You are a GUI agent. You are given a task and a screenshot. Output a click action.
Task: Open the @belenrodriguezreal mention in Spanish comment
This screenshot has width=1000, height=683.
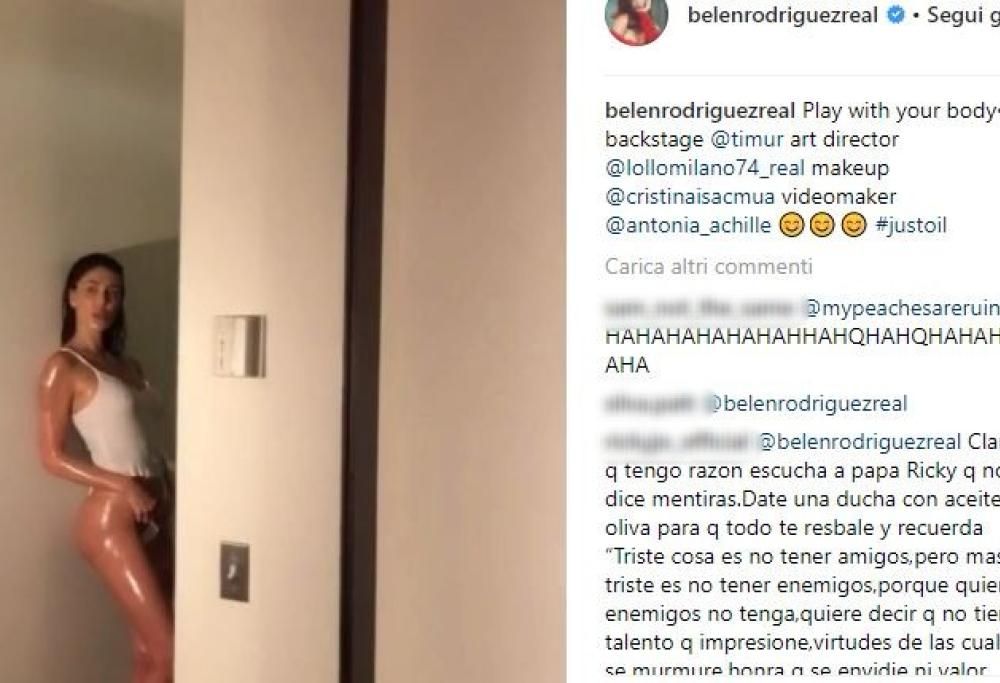click(x=860, y=442)
